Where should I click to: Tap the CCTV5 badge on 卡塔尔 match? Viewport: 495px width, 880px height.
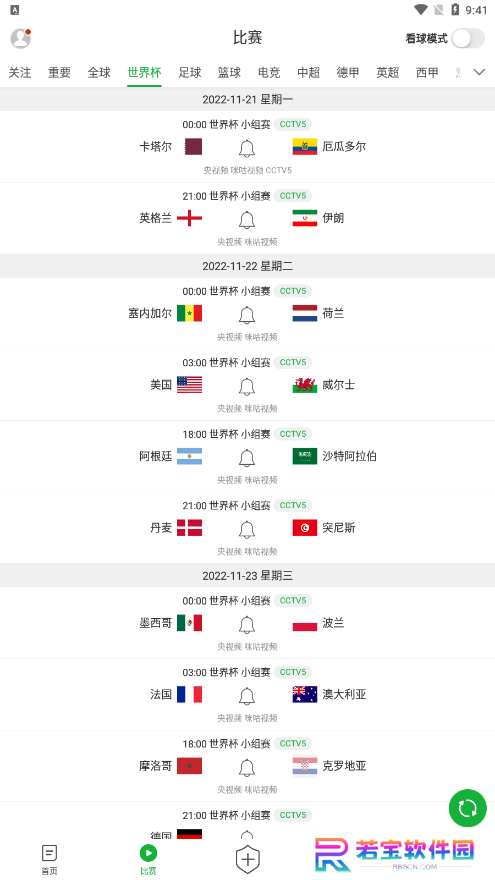[x=293, y=124]
